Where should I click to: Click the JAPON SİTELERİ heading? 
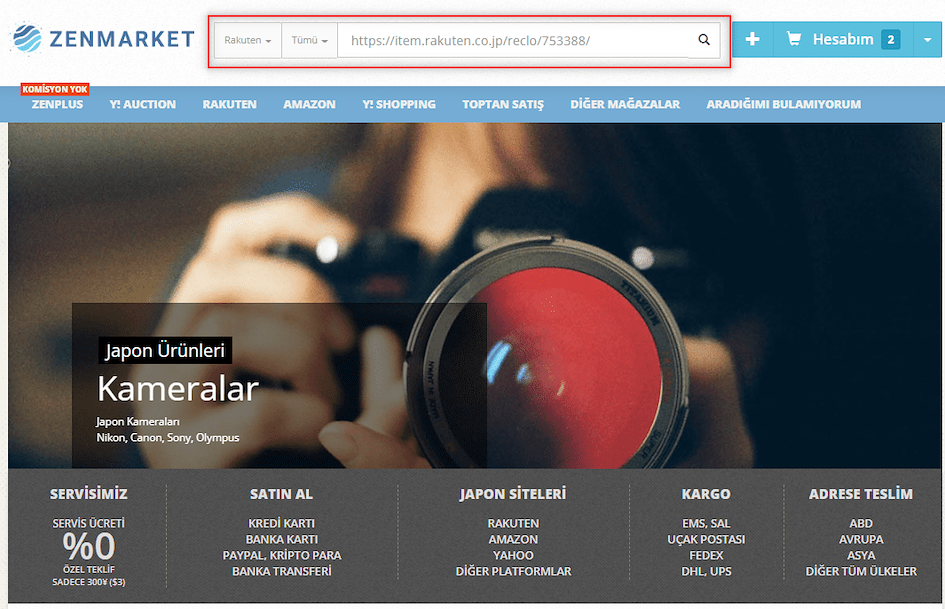[513, 494]
